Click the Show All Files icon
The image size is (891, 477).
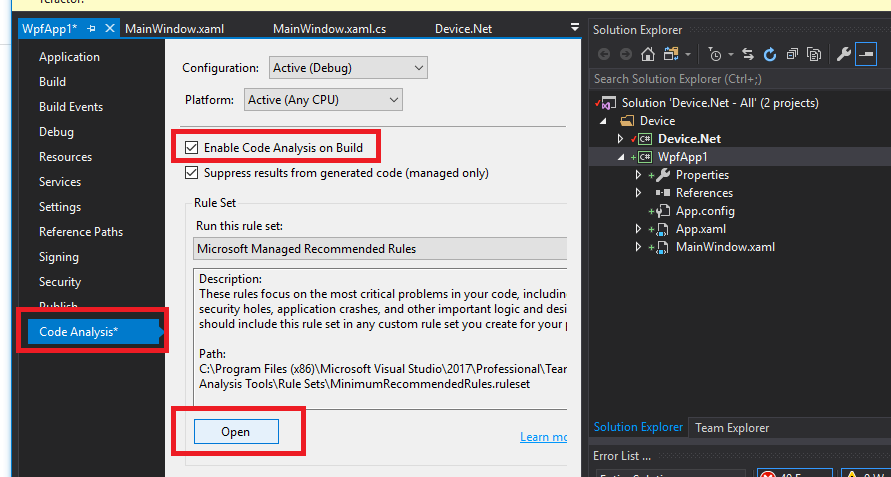(x=814, y=55)
